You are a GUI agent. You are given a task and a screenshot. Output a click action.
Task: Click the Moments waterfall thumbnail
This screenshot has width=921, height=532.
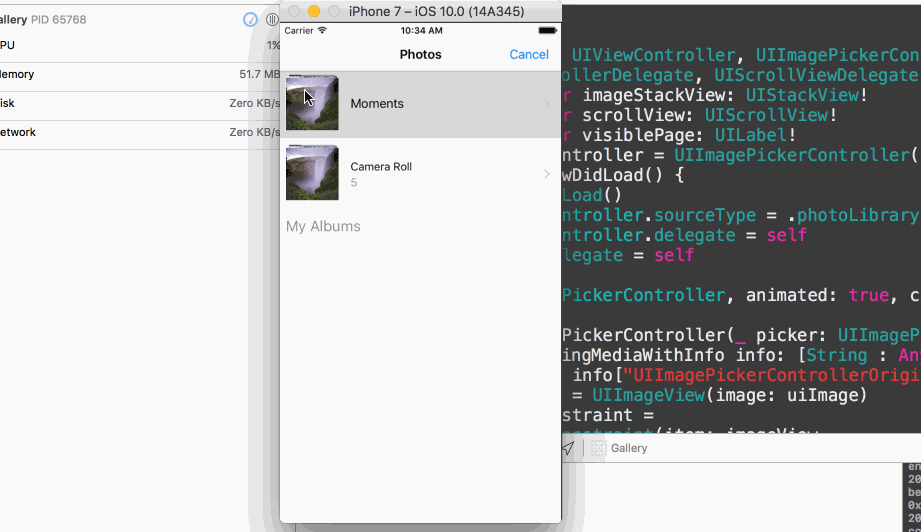click(x=312, y=103)
